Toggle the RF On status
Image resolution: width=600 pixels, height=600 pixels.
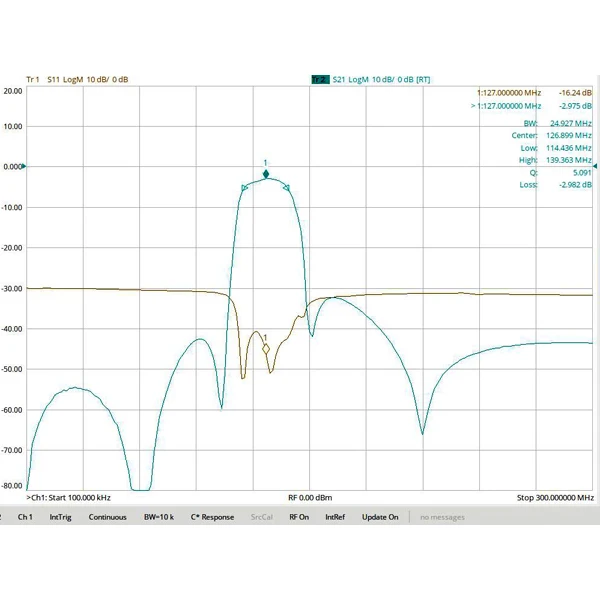[x=299, y=517]
